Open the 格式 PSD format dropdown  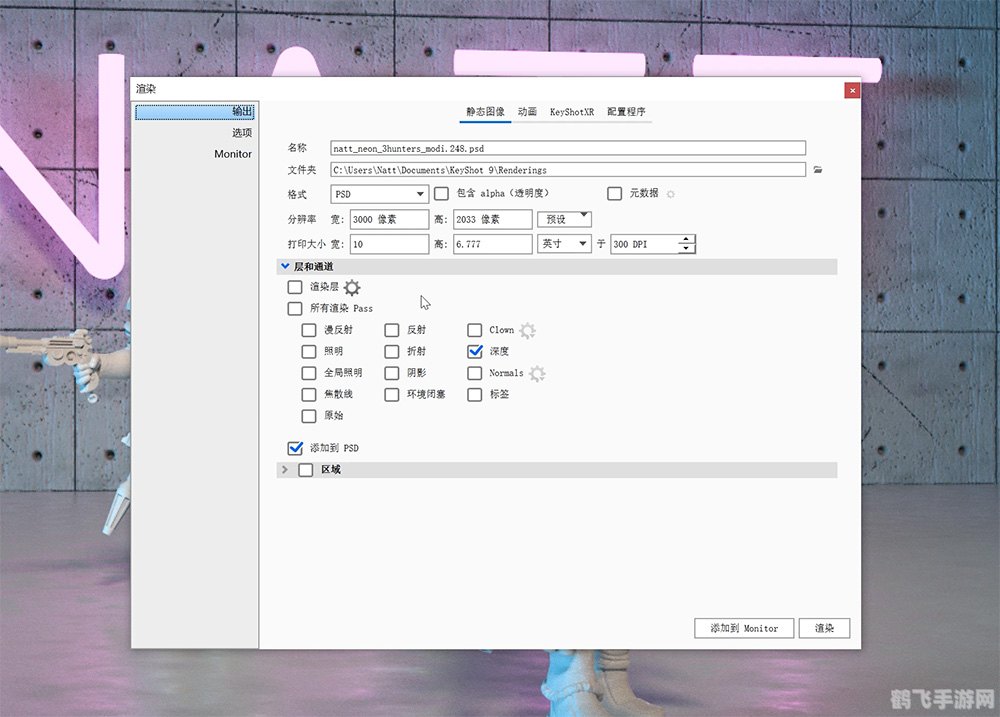pyautogui.click(x=381, y=194)
